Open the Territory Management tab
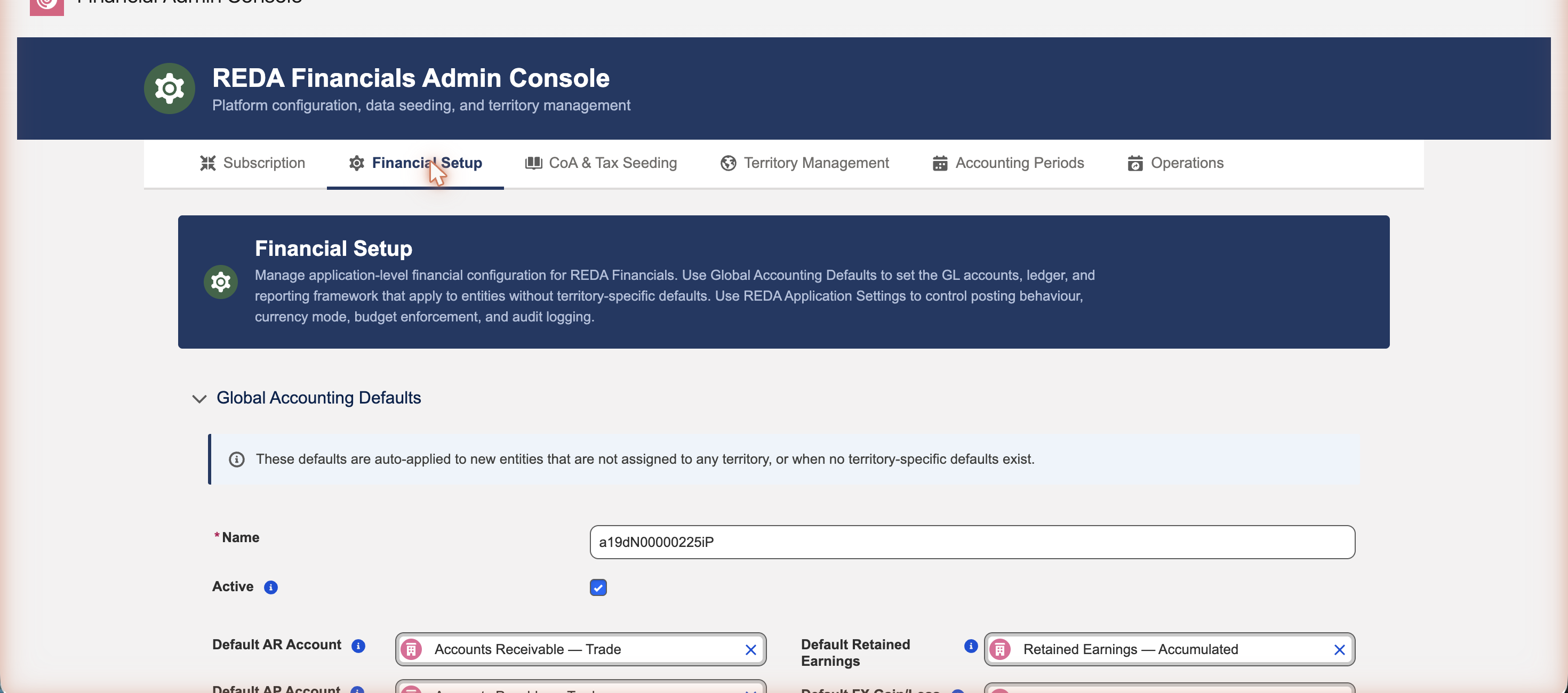The width and height of the screenshot is (1568, 693). [x=804, y=163]
